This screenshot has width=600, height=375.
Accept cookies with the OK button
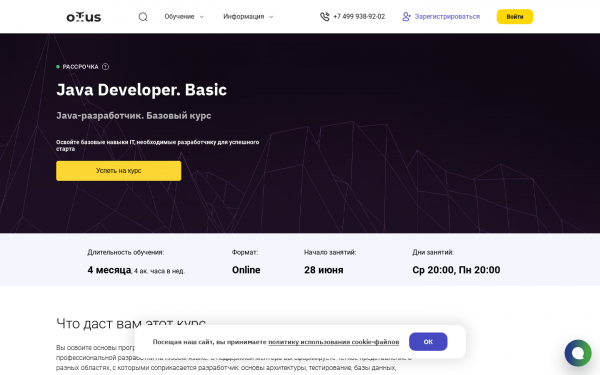tap(428, 342)
